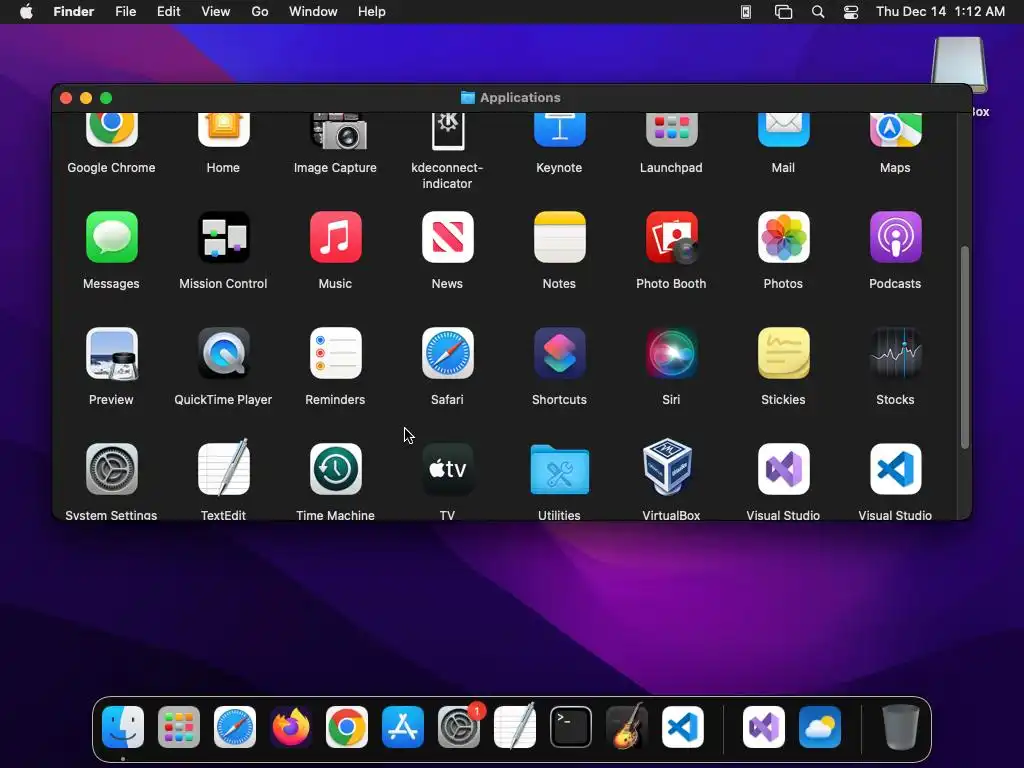Open Terminal from the Dock
The width and height of the screenshot is (1024, 768).
click(571, 727)
